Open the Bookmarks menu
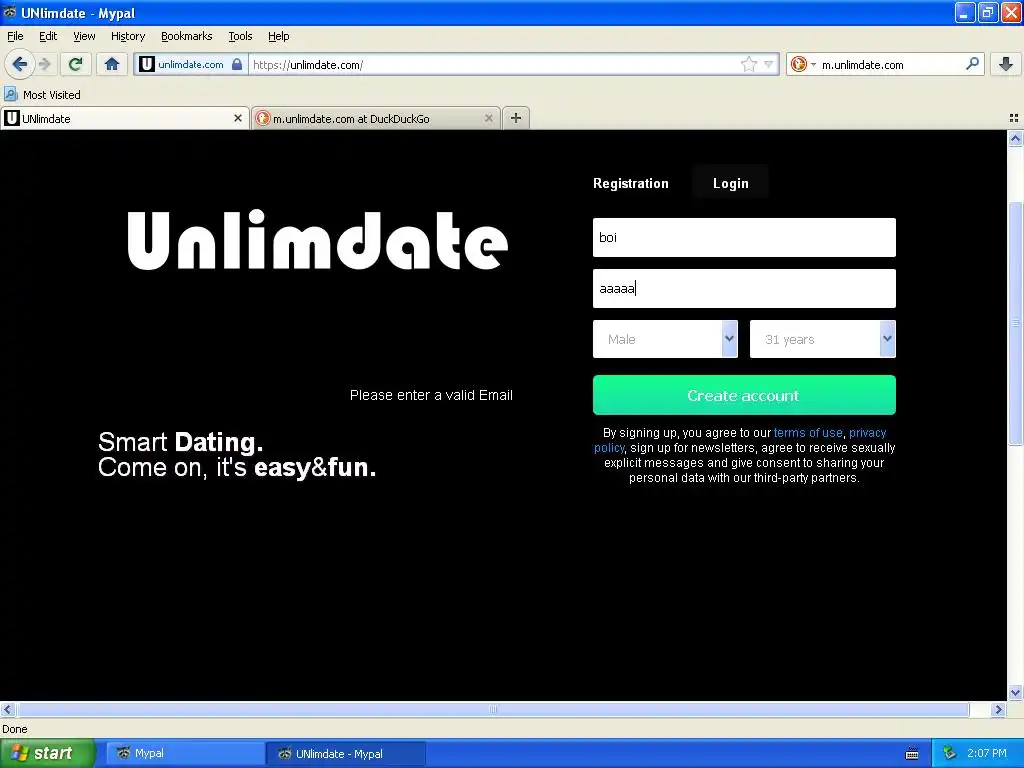 [186, 36]
